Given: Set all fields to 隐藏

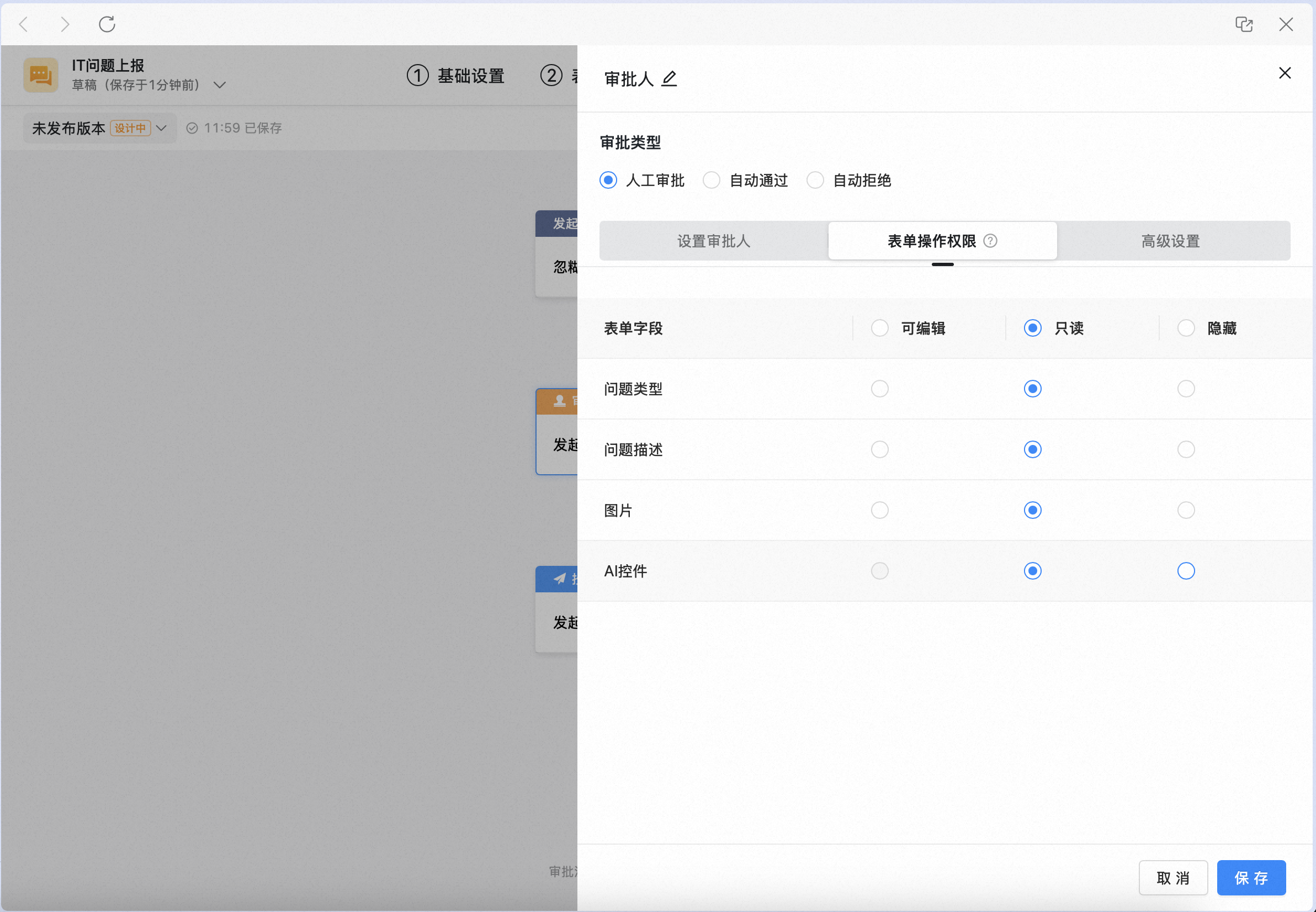Looking at the screenshot, I should click(1186, 328).
